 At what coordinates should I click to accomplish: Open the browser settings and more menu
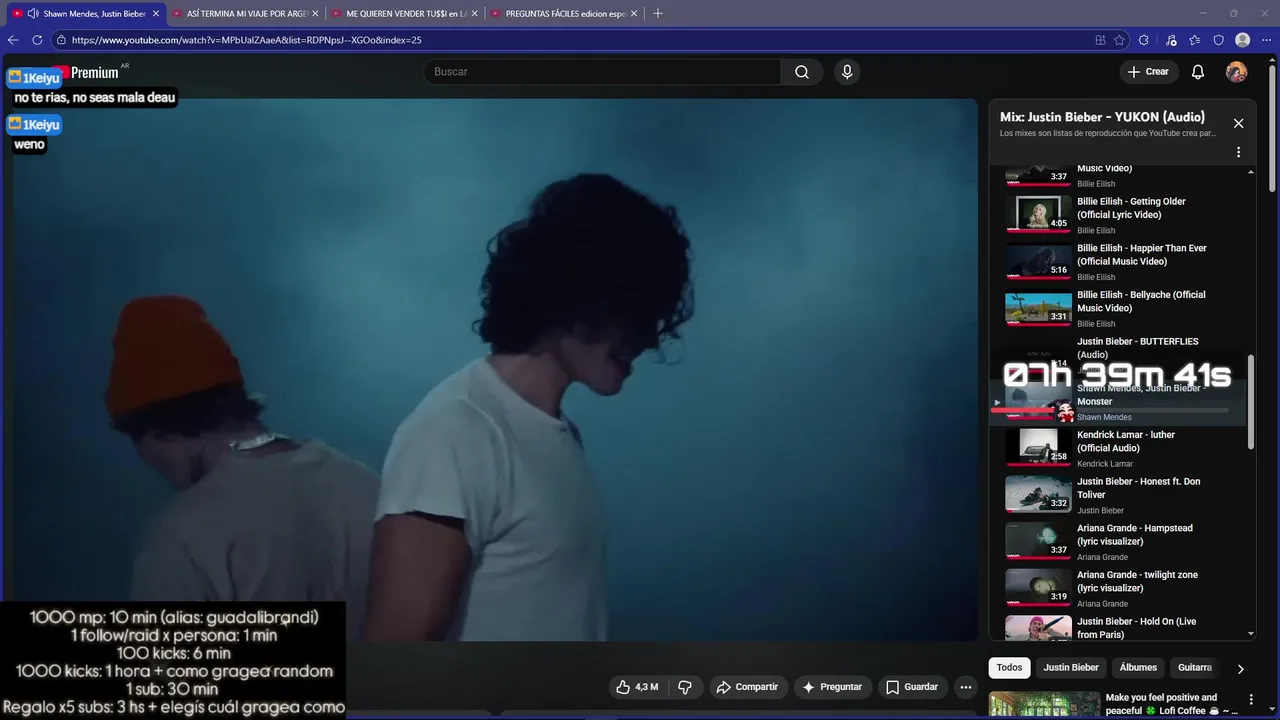1266,40
